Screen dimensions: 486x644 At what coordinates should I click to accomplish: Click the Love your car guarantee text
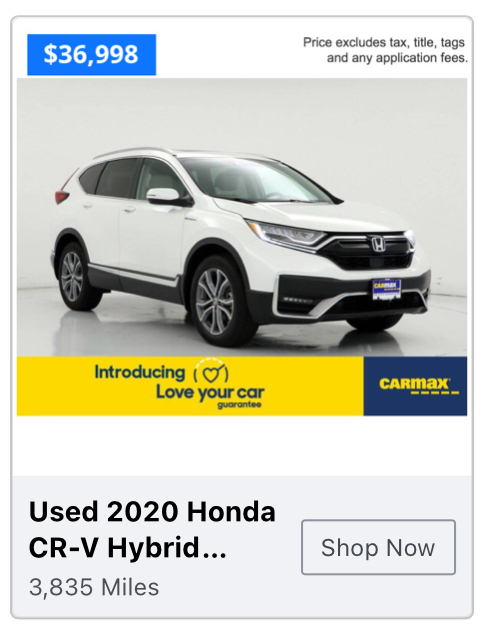click(210, 395)
